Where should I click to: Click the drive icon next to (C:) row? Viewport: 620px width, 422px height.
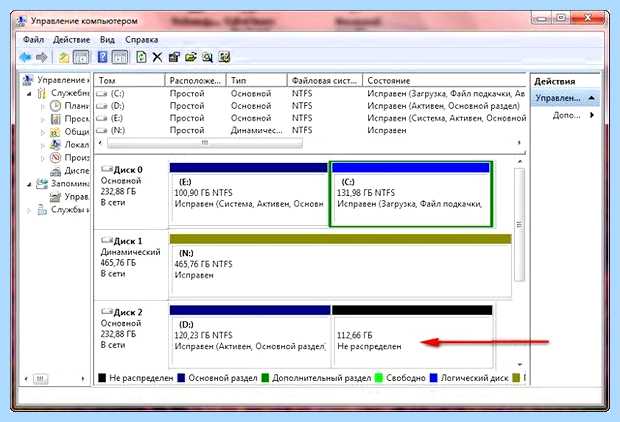click(x=102, y=94)
